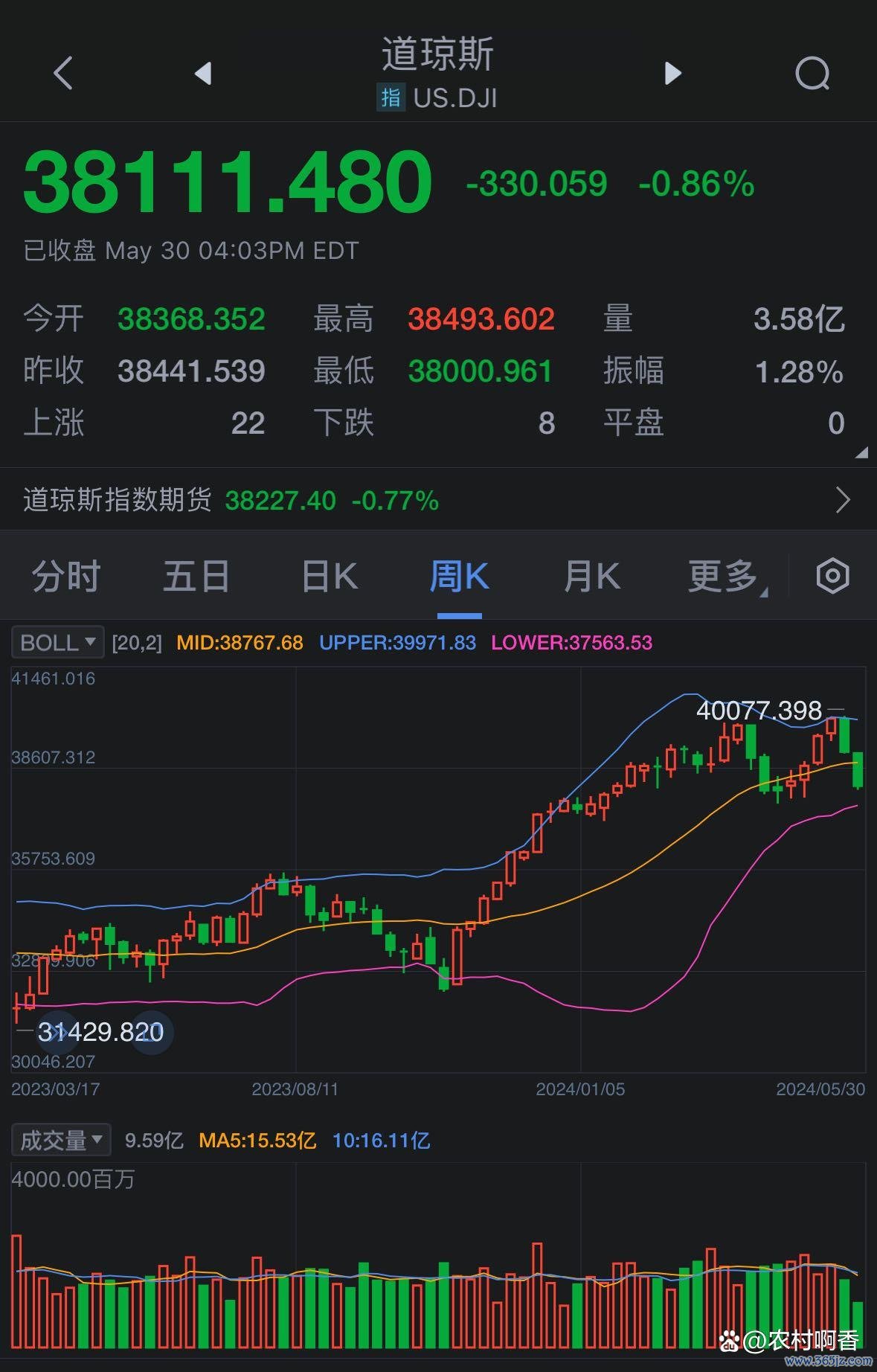
Task: Open the BOLL indicator dropdown
Action: (x=57, y=642)
